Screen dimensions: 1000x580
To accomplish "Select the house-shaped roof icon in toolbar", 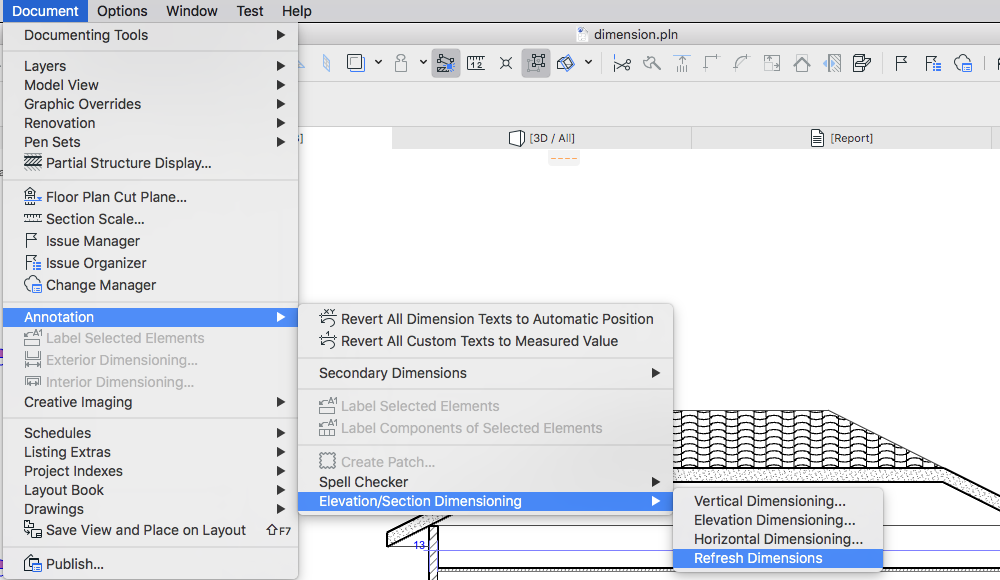I will coord(802,63).
